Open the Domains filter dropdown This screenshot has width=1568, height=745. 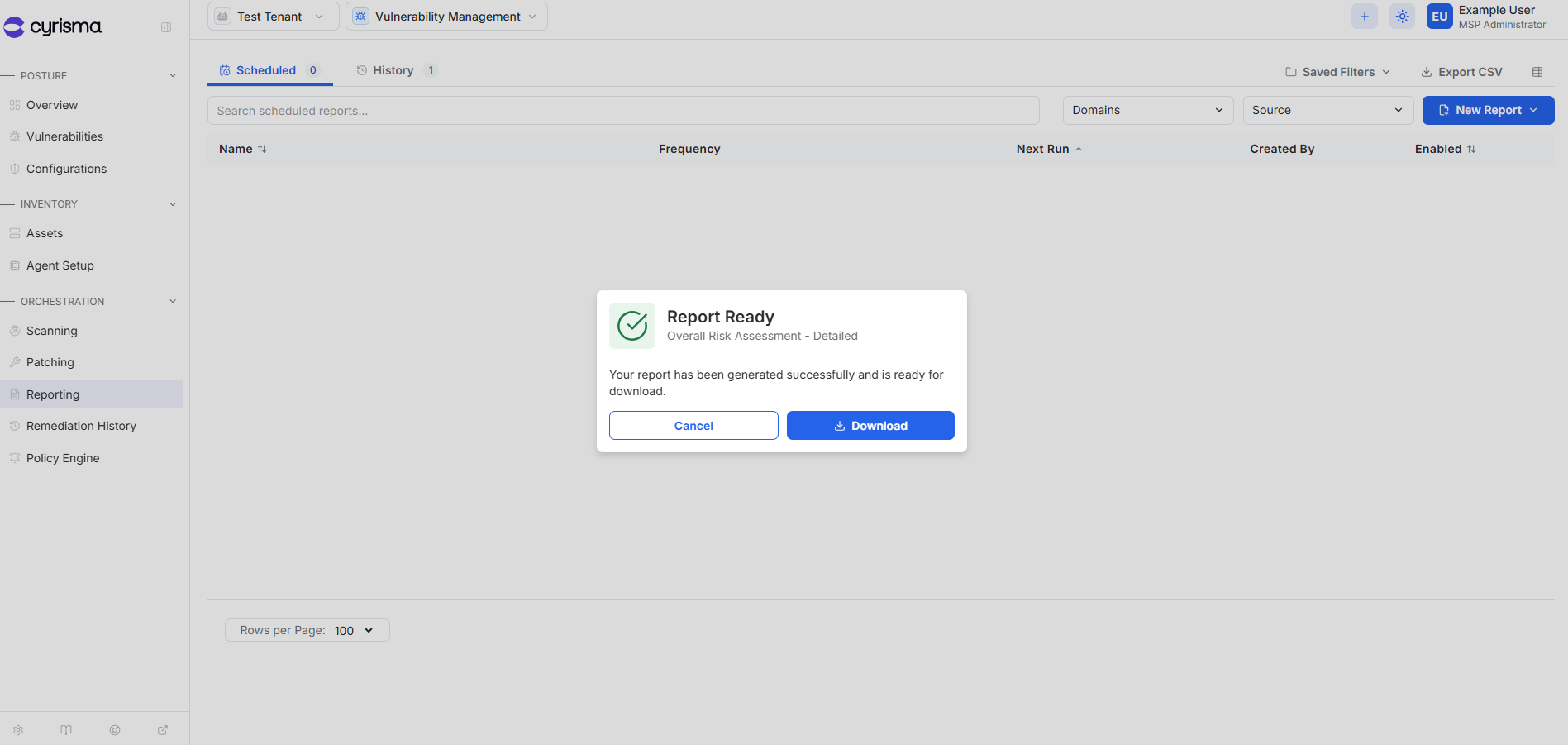tap(1148, 110)
